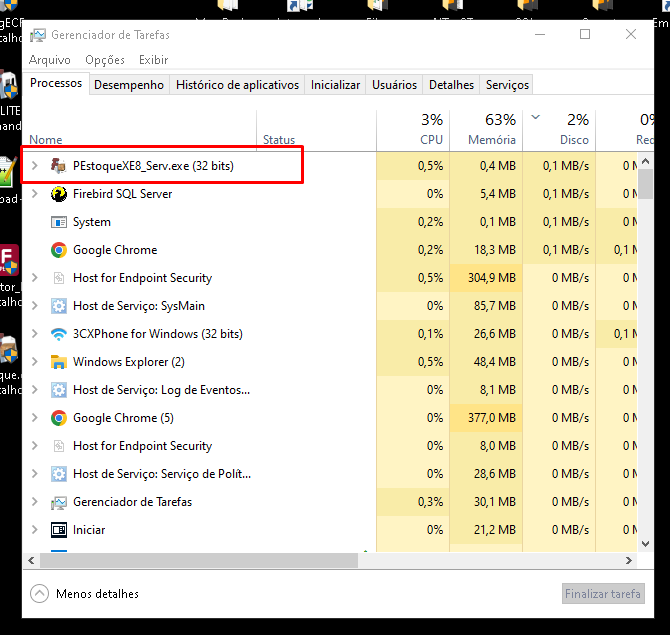Expand Windows Explorer (2) group

[x=35, y=362]
